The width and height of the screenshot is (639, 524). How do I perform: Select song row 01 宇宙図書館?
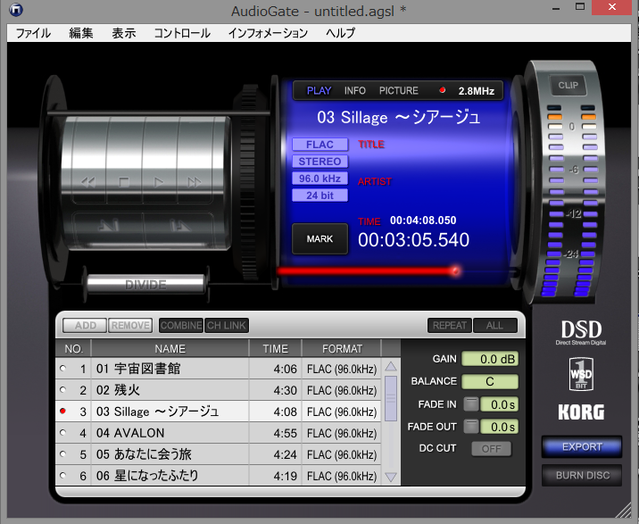[x=218, y=369]
